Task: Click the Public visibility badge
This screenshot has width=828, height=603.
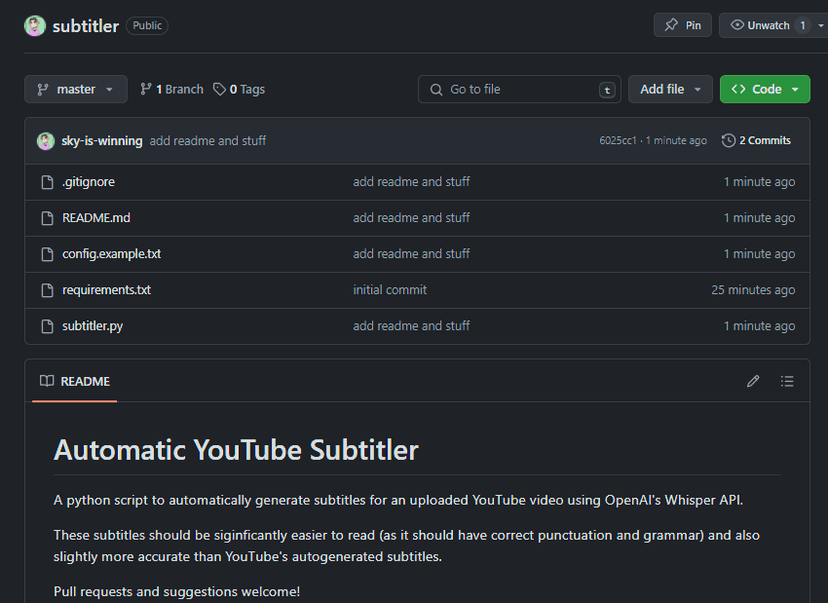Action: click(x=147, y=26)
